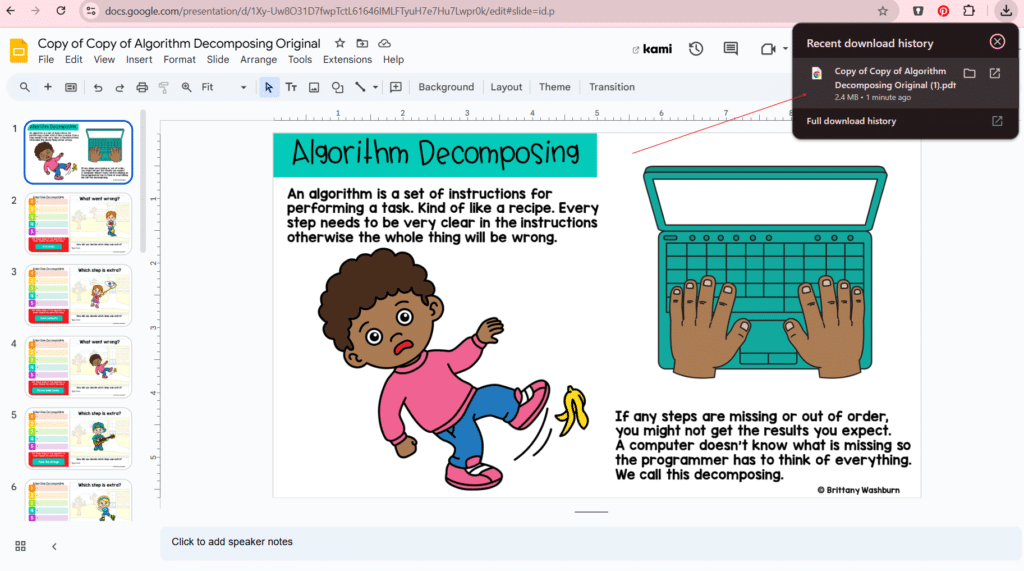Click the browser forward arrow
Image resolution: width=1024 pixels, height=571 pixels.
(x=35, y=10)
